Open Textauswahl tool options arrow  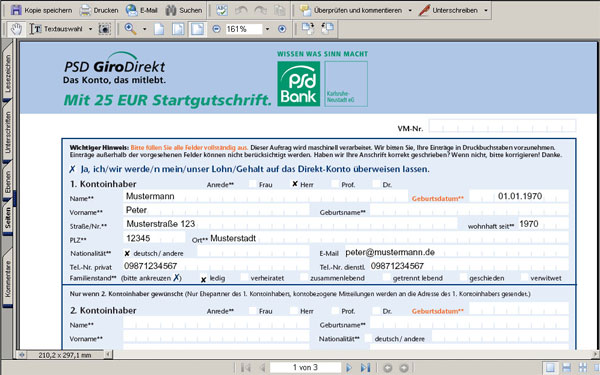coord(90,29)
